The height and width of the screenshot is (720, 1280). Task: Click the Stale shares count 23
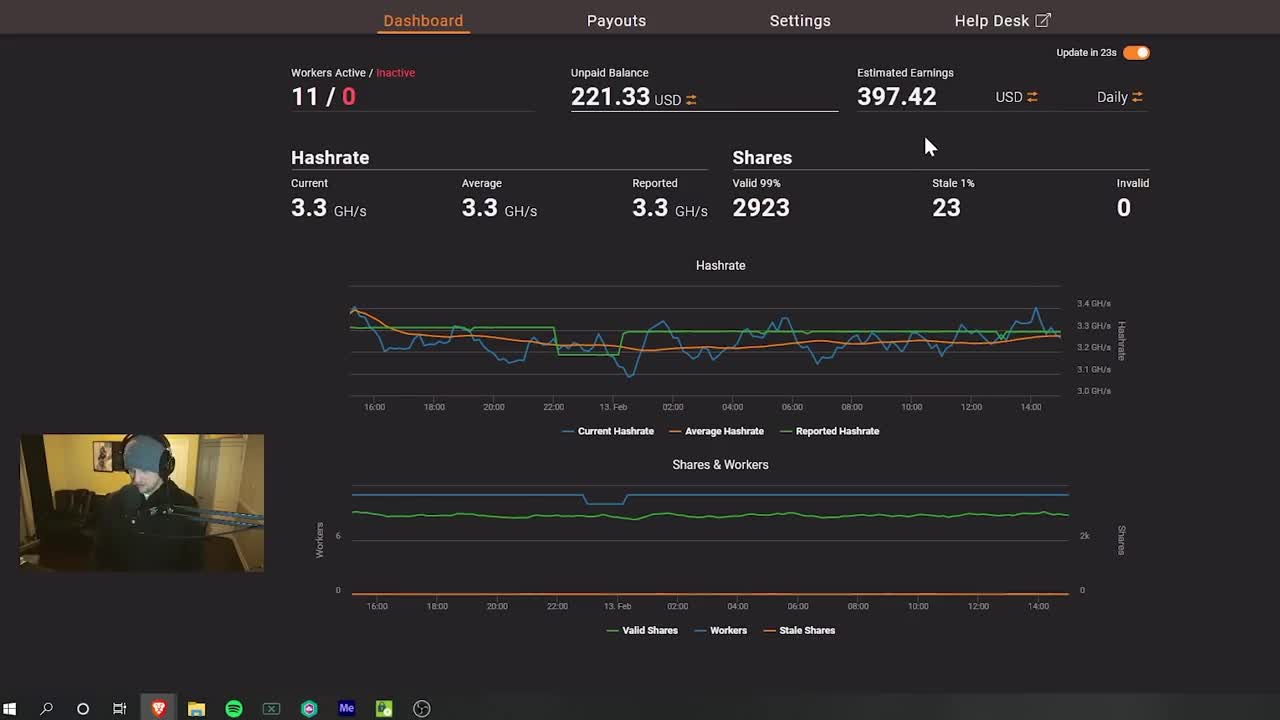point(946,207)
